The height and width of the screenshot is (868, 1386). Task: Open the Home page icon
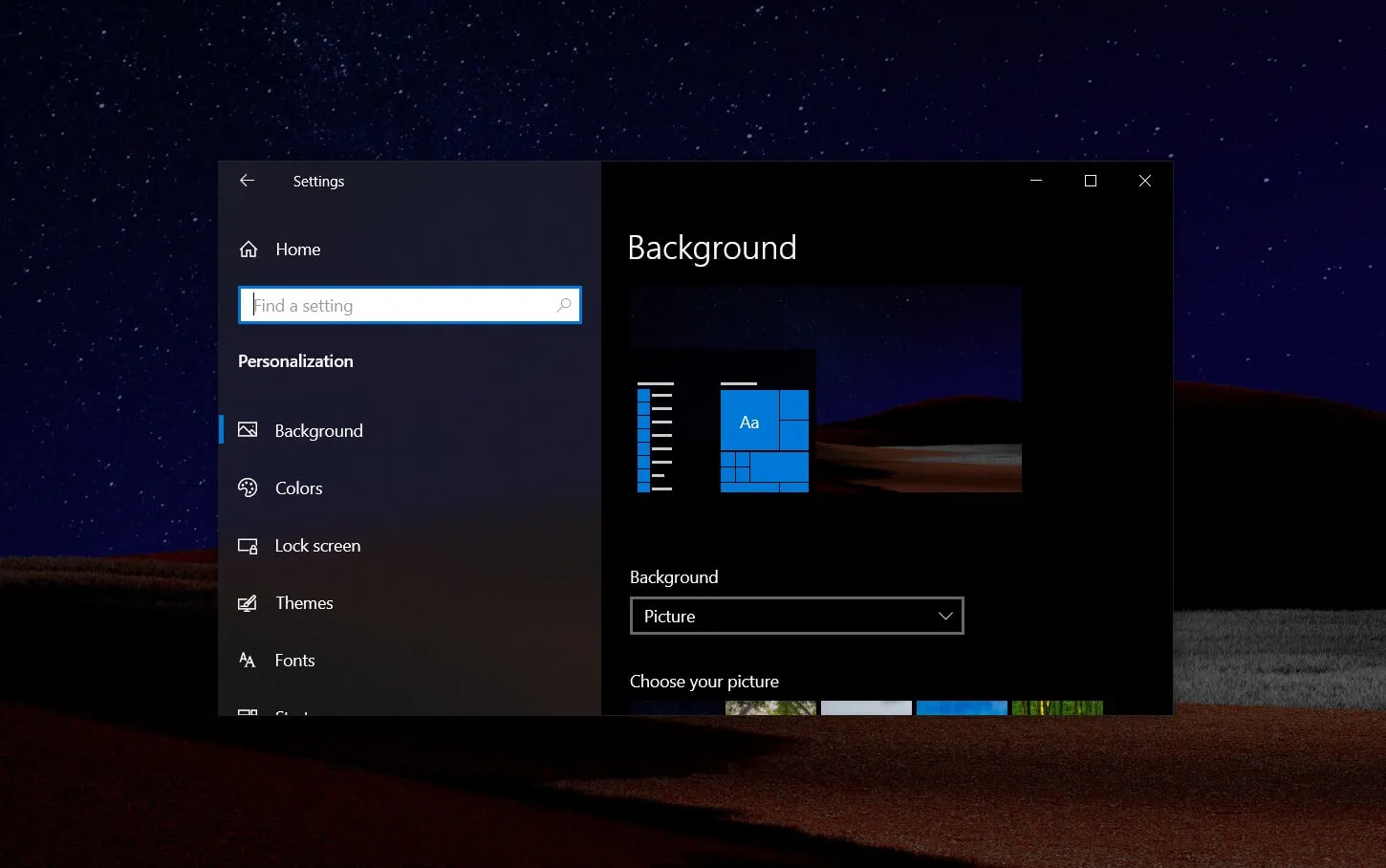(249, 250)
